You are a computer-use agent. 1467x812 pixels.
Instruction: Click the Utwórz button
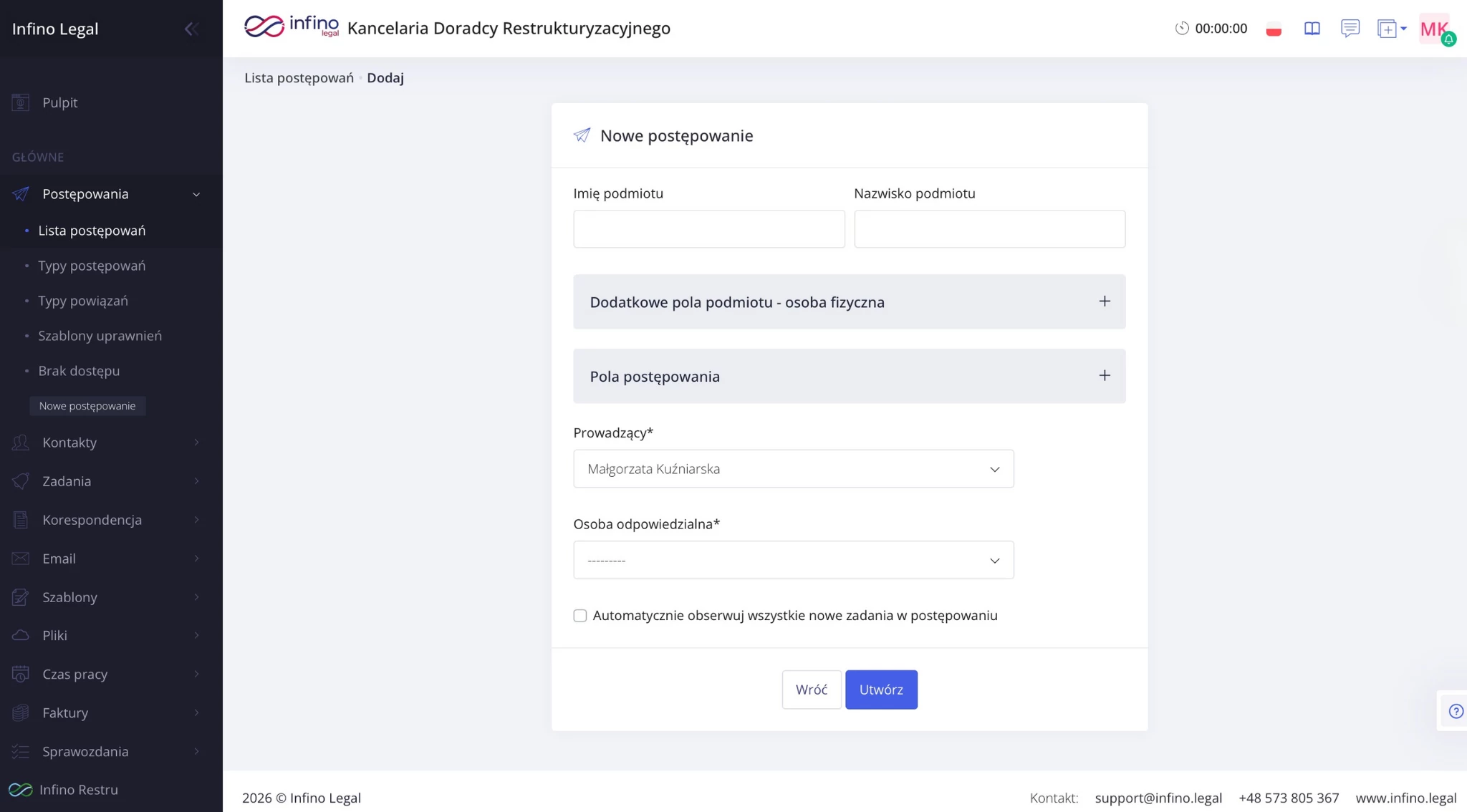[x=881, y=690]
